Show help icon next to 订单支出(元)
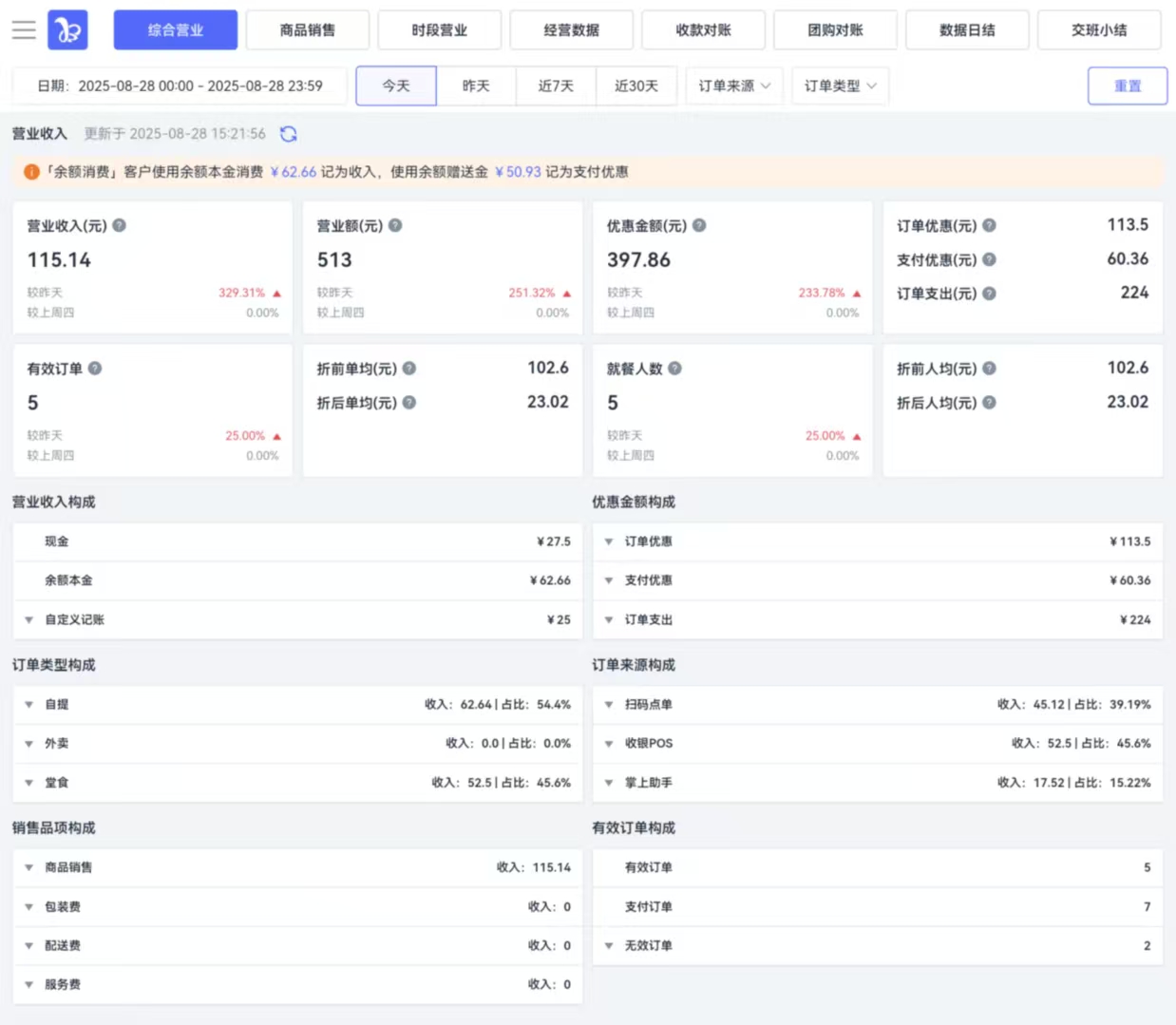Viewport: 1176px width, 1025px height. (989, 294)
